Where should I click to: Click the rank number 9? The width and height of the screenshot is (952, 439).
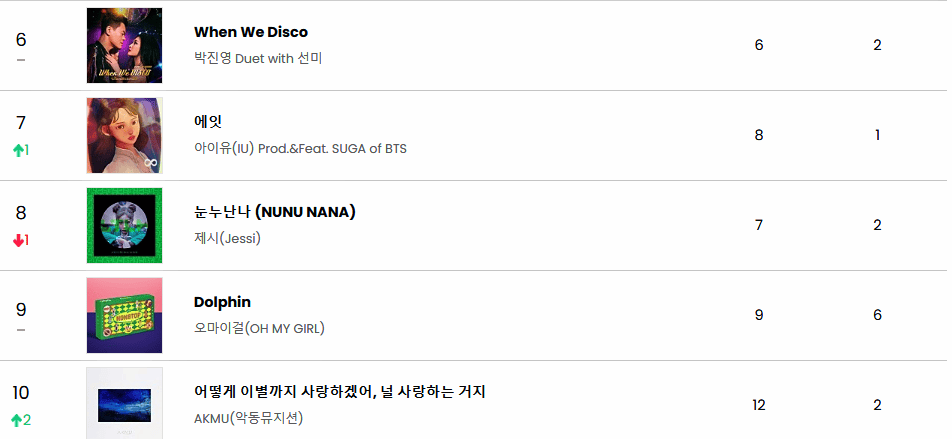tap(21, 310)
